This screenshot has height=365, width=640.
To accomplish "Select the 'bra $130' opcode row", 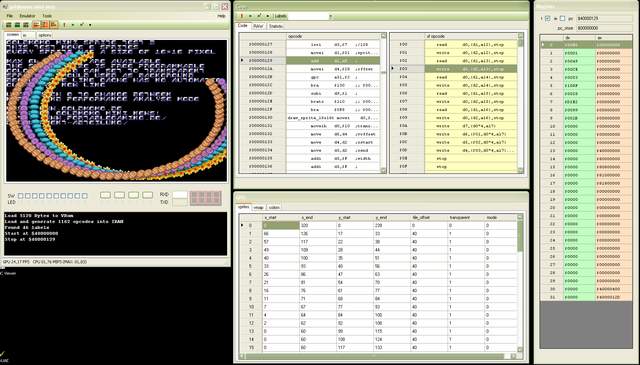I will [x=310, y=85].
